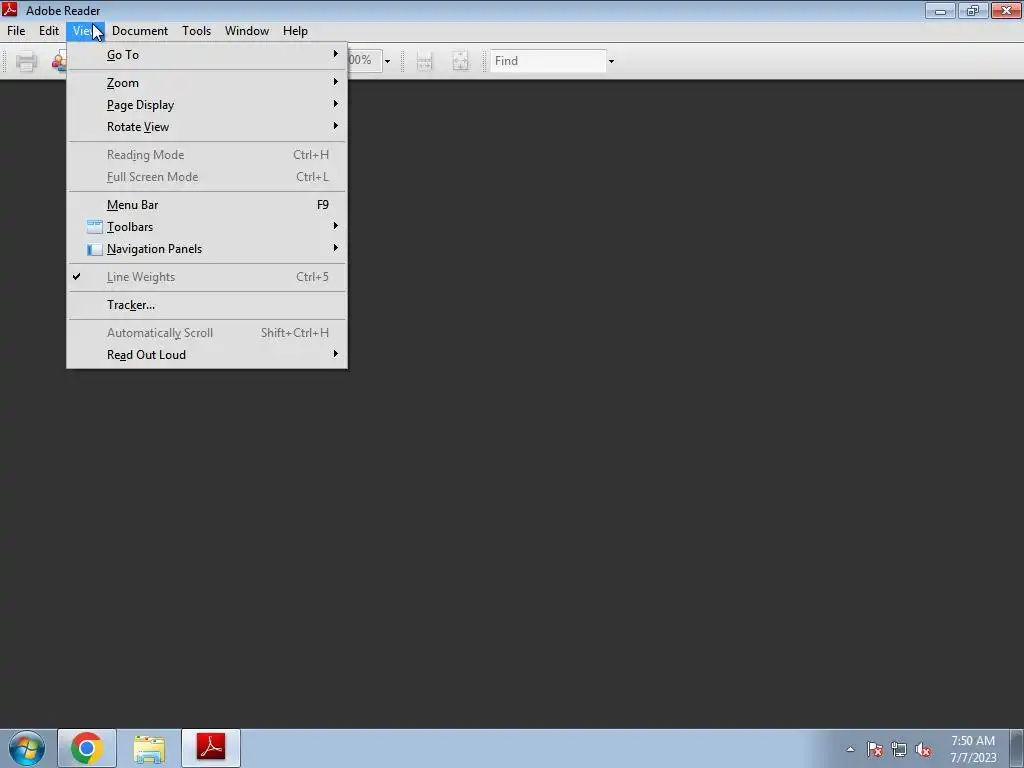Click the Toolbars menu icon
Image resolution: width=1024 pixels, height=768 pixels.
[95, 227]
